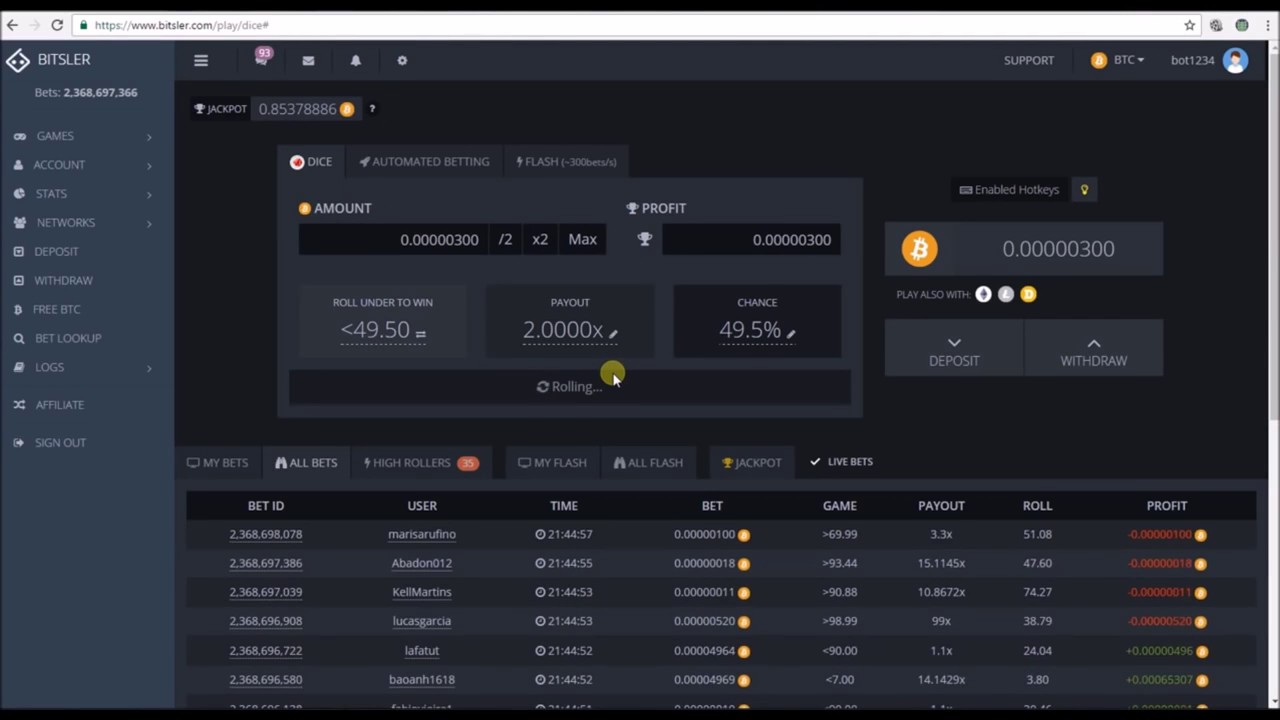Swap roll under/over toggle icon

click(x=420, y=333)
